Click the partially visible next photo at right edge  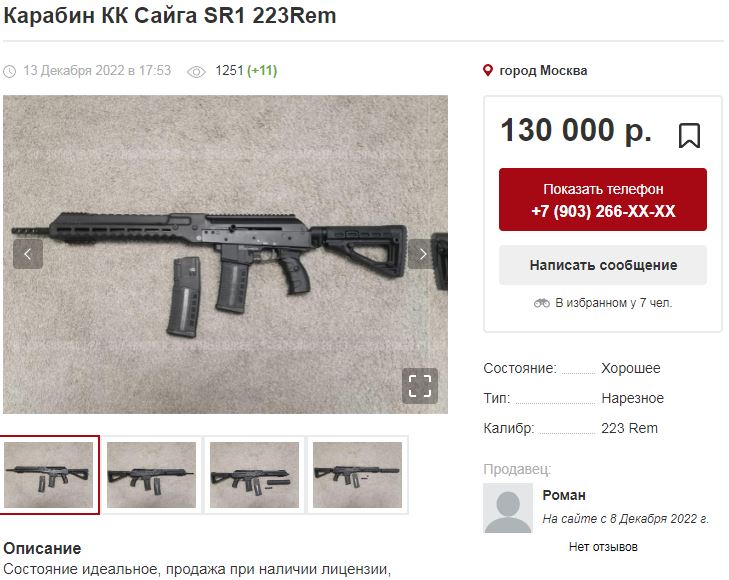(x=440, y=260)
